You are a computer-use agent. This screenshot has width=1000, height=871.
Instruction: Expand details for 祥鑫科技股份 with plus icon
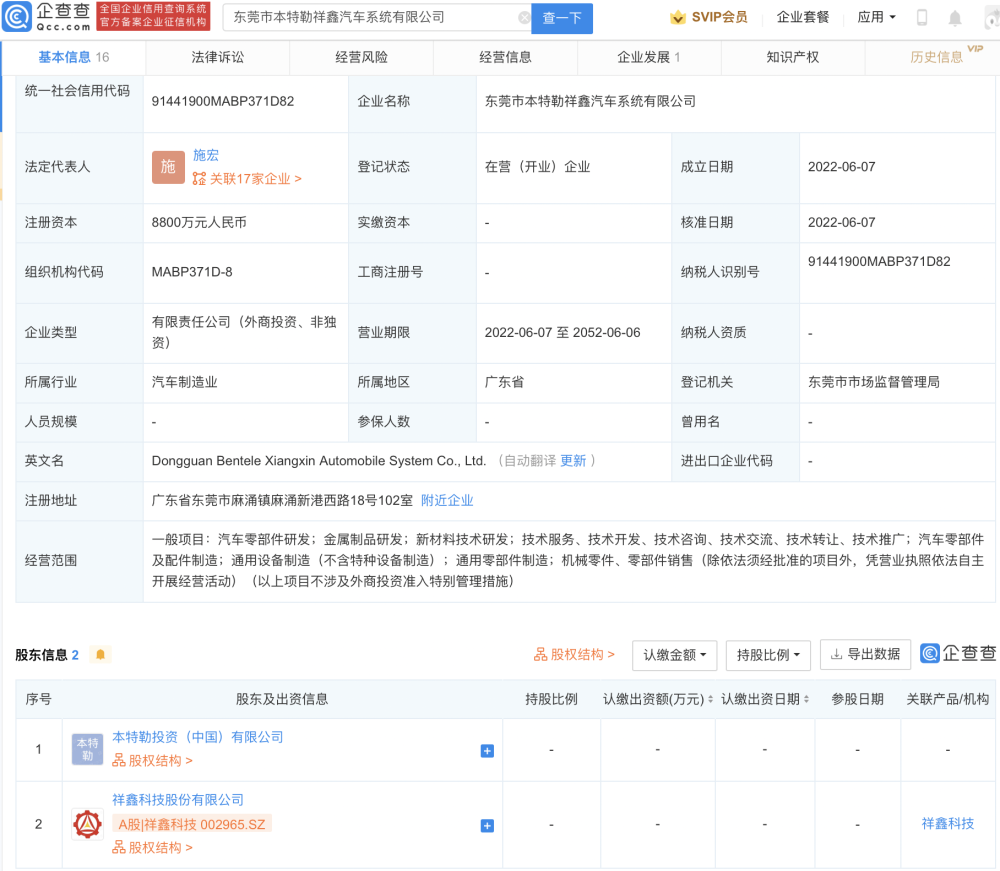[x=487, y=826]
